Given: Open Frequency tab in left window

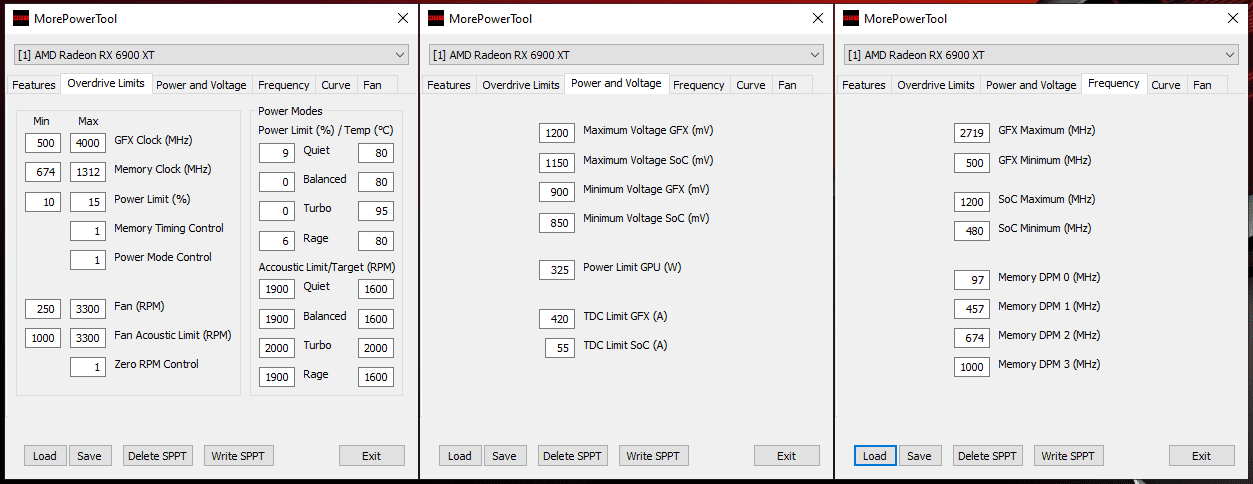Looking at the screenshot, I should pos(284,85).
